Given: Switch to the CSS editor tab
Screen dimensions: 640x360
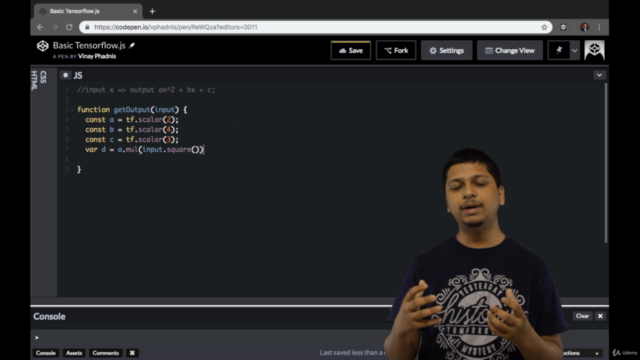Looking at the screenshot, I should coord(43,77).
